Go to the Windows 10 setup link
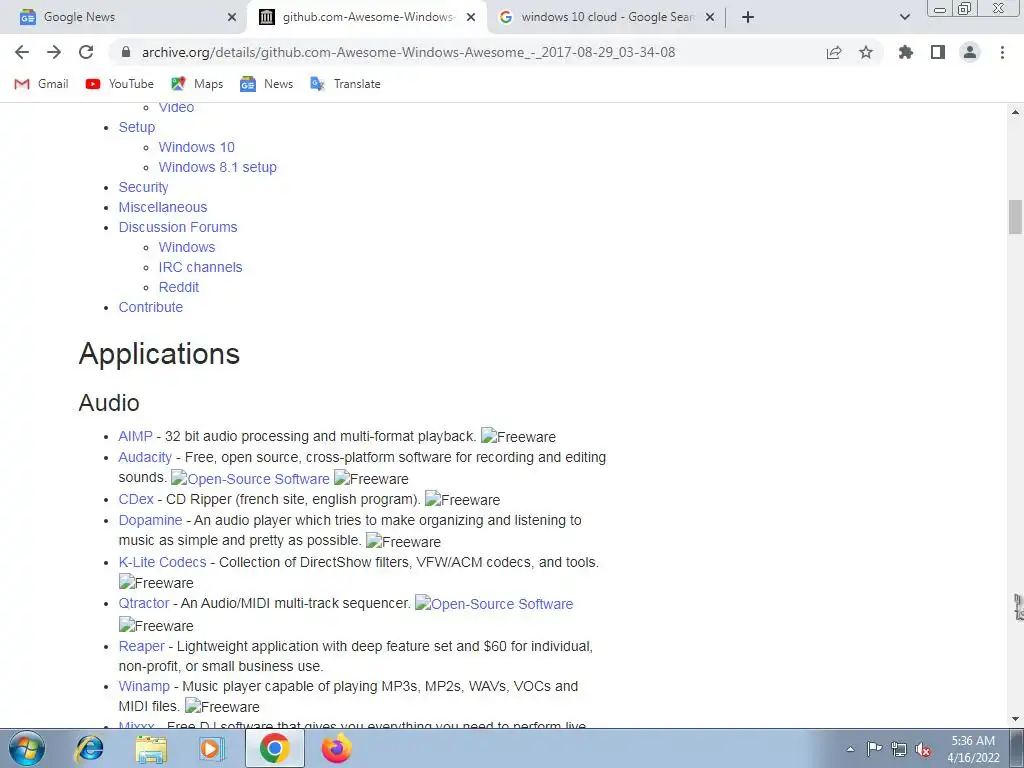The image size is (1024, 768). point(197,147)
